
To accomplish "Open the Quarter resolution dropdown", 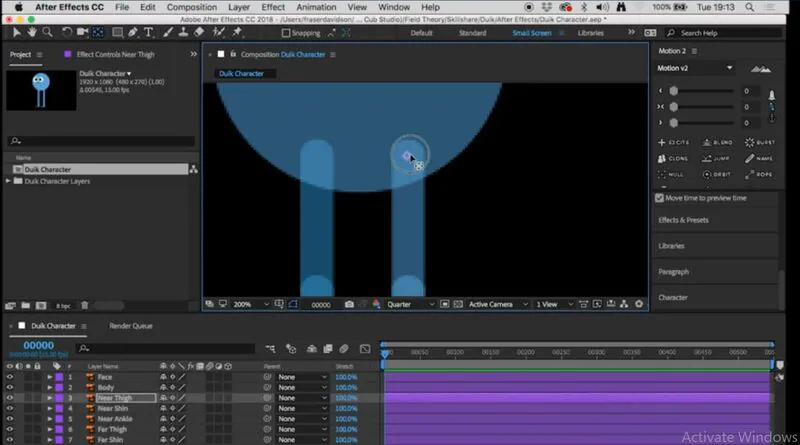I will click(x=410, y=304).
